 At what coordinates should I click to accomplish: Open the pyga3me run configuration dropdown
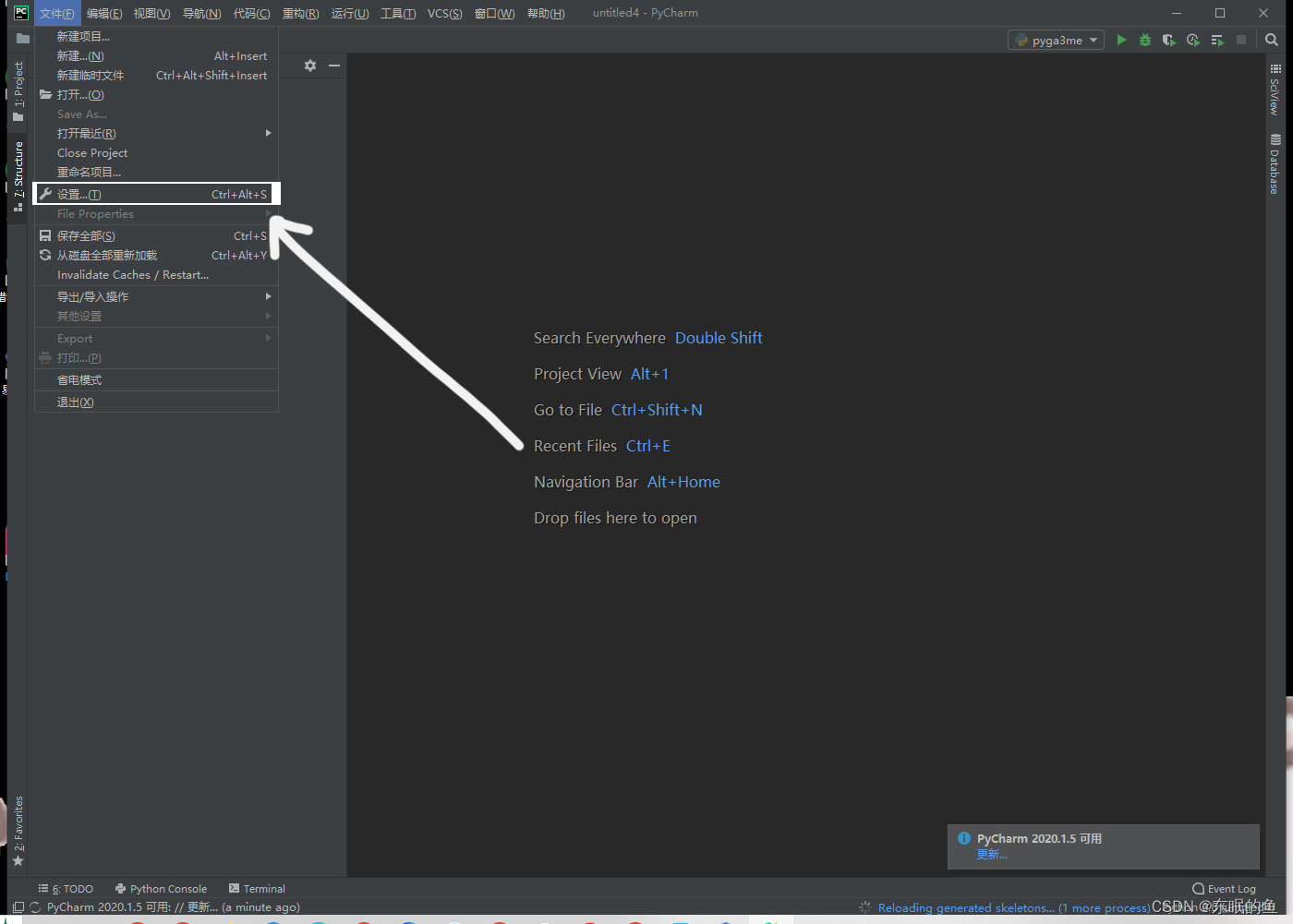(1056, 40)
